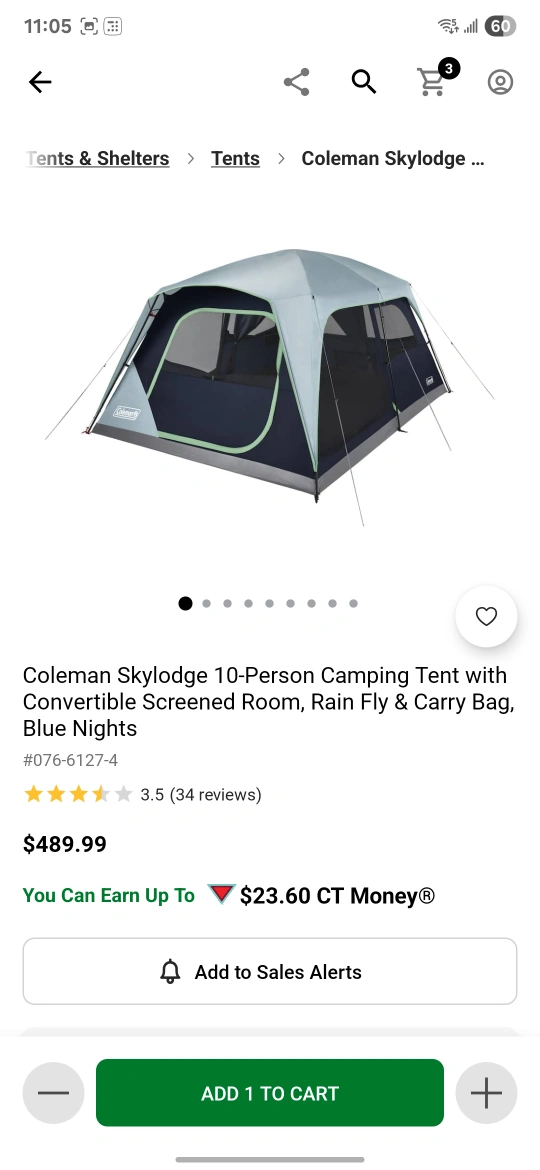This screenshot has height=1170, width=540.
Task: Open the account profile icon
Action: 500,82
